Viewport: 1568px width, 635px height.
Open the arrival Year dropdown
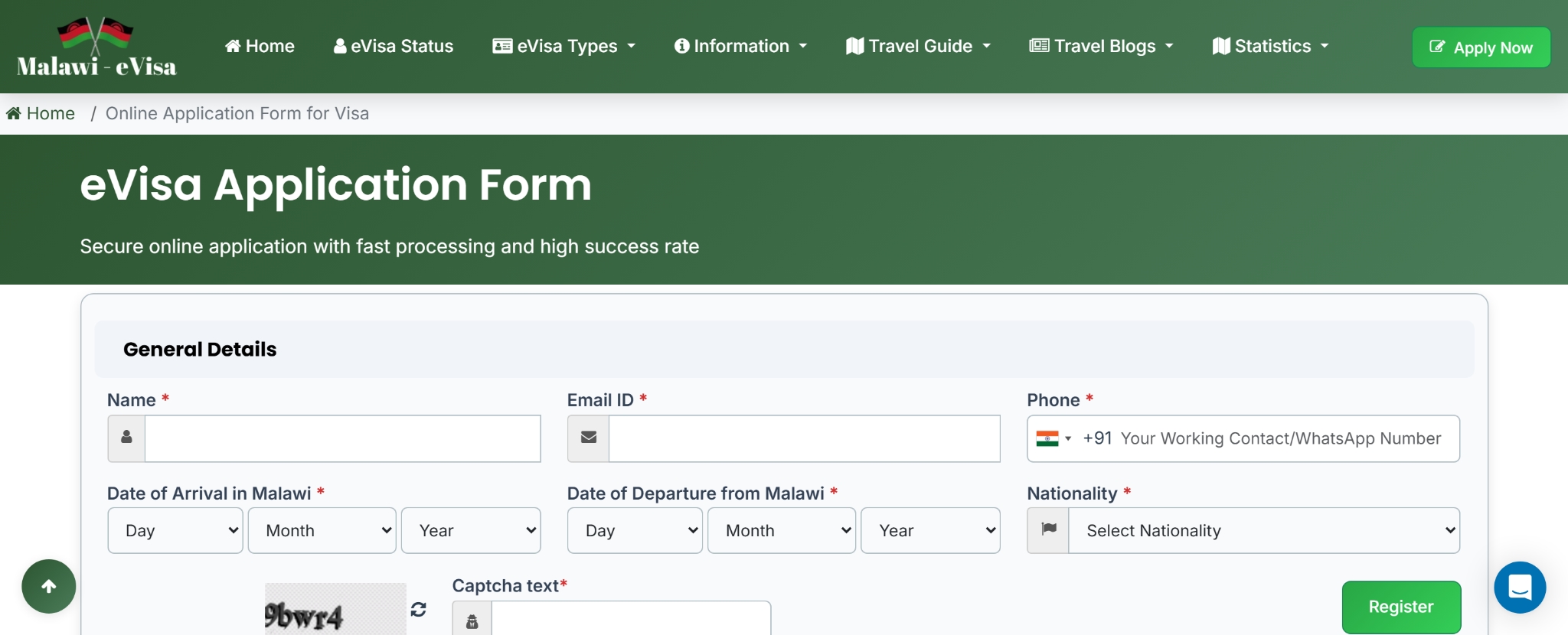click(471, 530)
